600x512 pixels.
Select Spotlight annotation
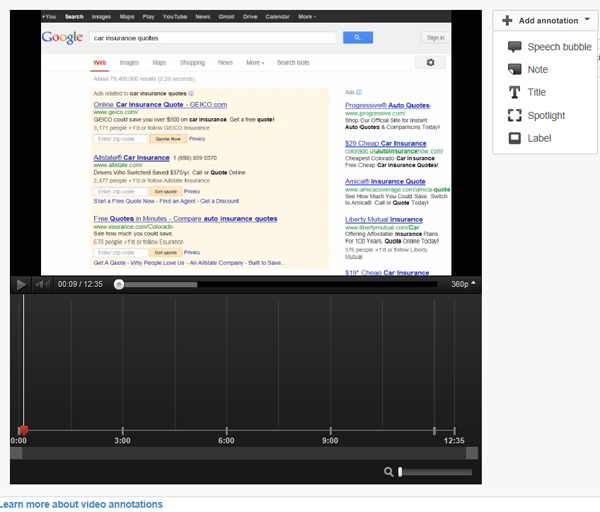point(536,115)
